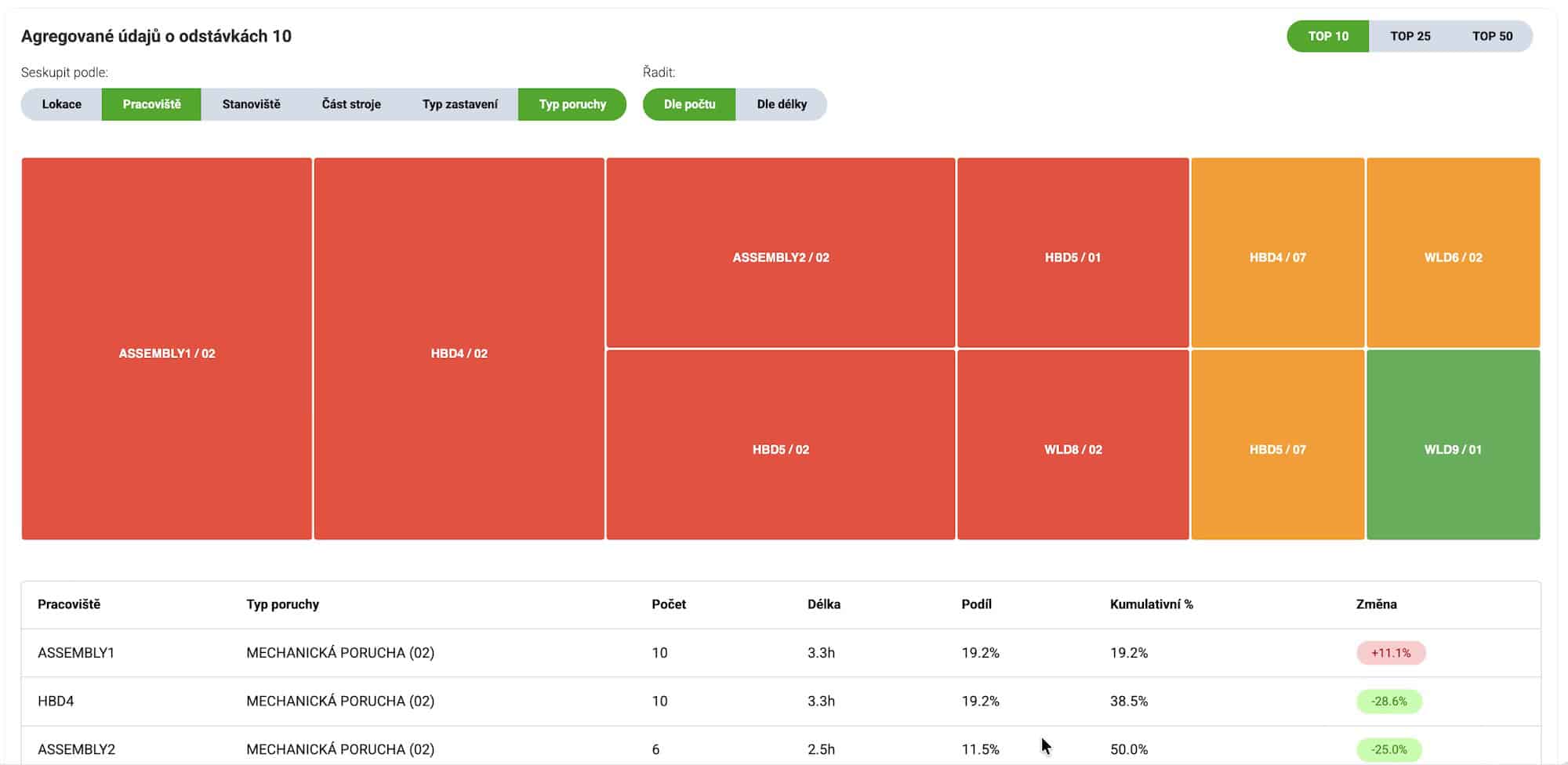
Task: Open the orange HBD4 / 07 tile
Action: point(1277,256)
